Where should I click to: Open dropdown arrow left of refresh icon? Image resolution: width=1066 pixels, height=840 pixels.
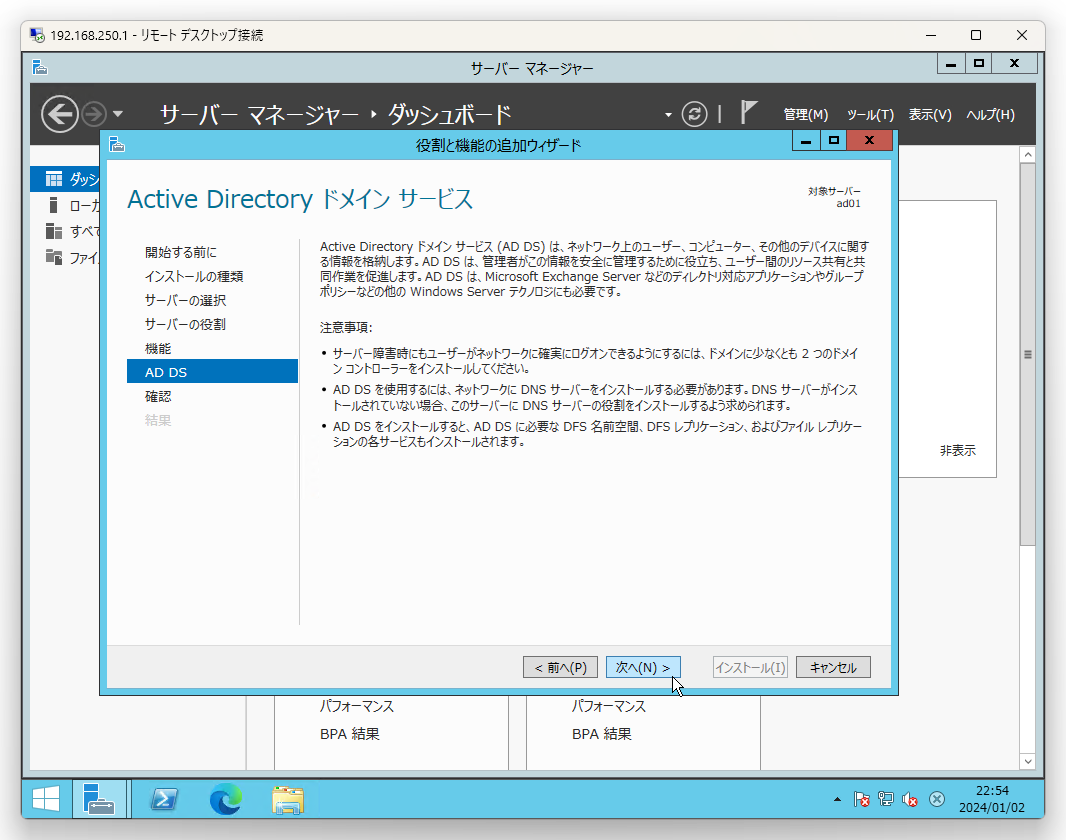pos(668,115)
